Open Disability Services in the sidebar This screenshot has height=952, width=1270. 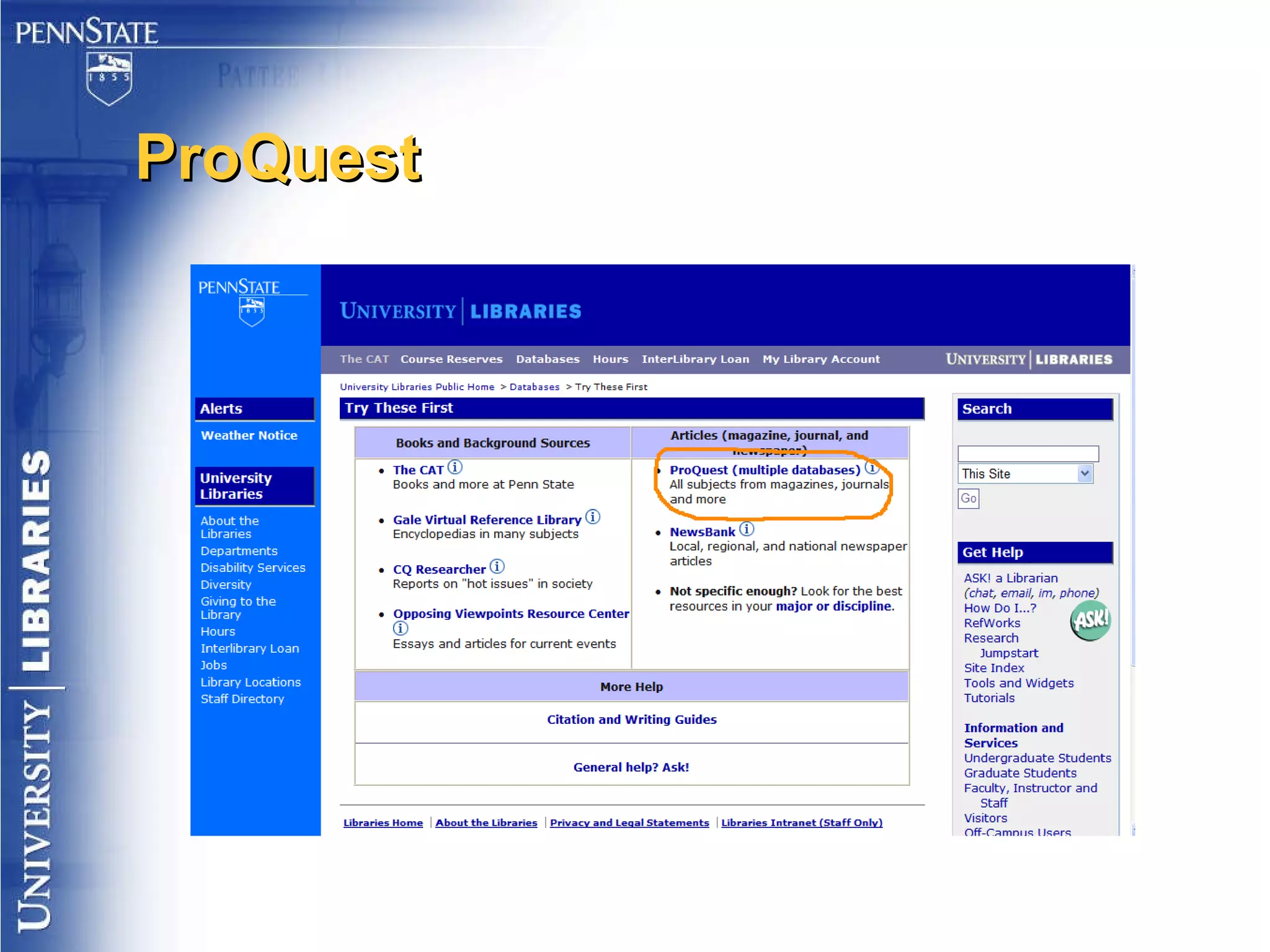point(253,568)
